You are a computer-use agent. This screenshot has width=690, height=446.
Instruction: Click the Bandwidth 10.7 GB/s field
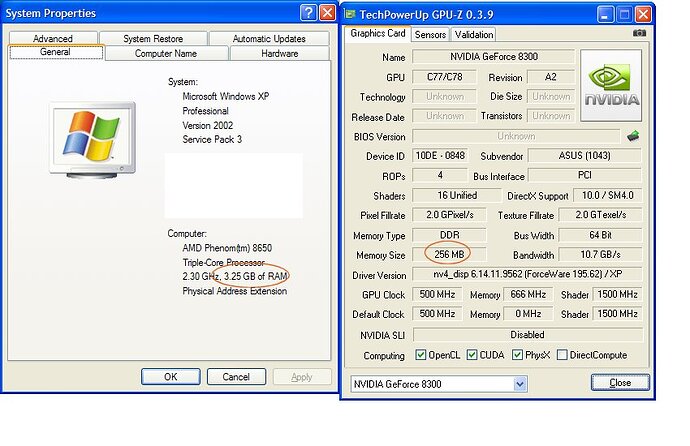(x=600, y=254)
